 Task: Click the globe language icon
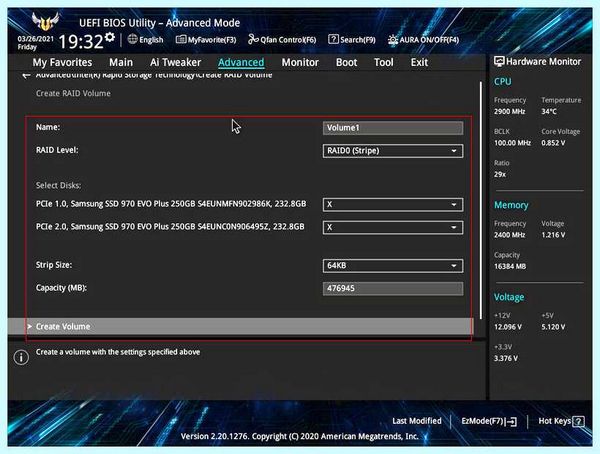pyautogui.click(x=132, y=39)
